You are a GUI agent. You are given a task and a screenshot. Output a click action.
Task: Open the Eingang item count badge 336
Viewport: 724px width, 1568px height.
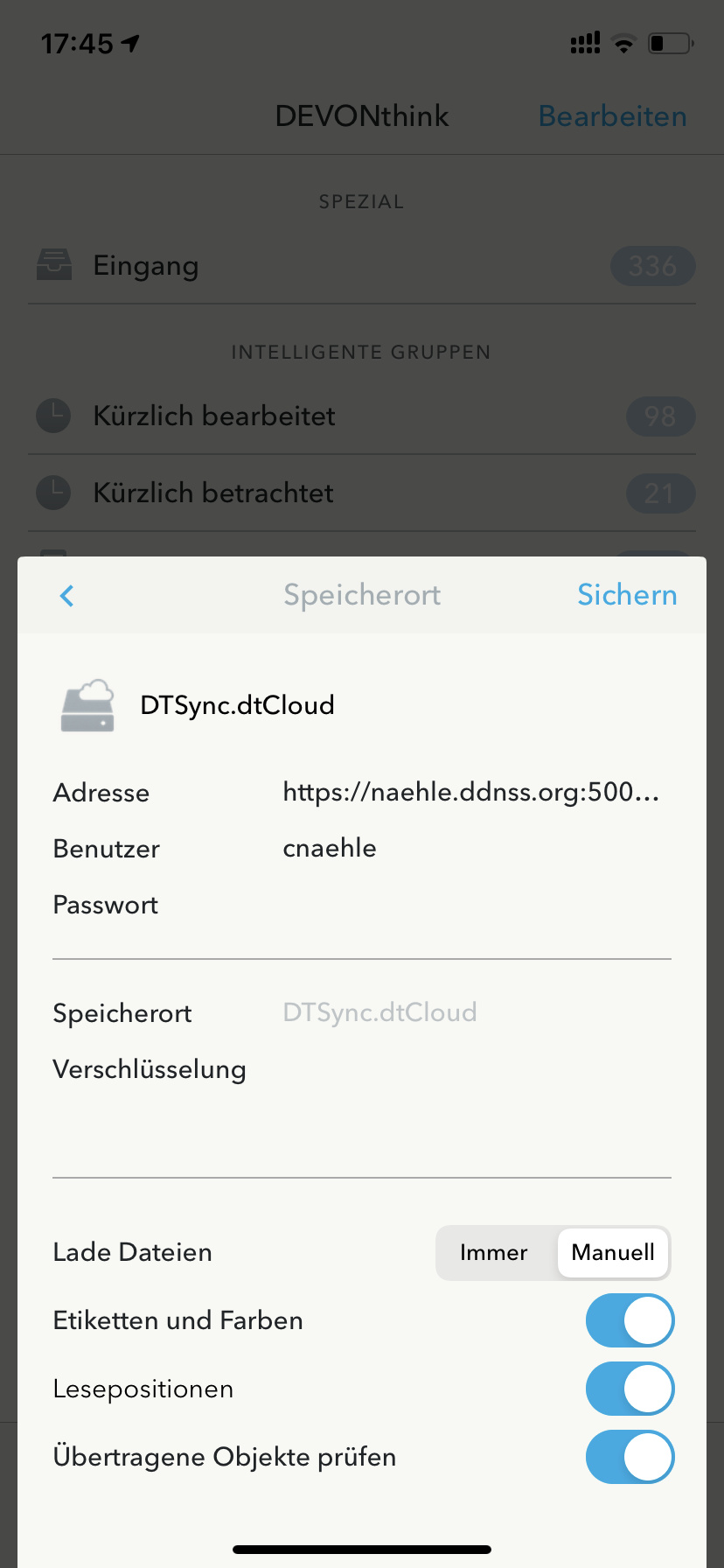coord(652,266)
